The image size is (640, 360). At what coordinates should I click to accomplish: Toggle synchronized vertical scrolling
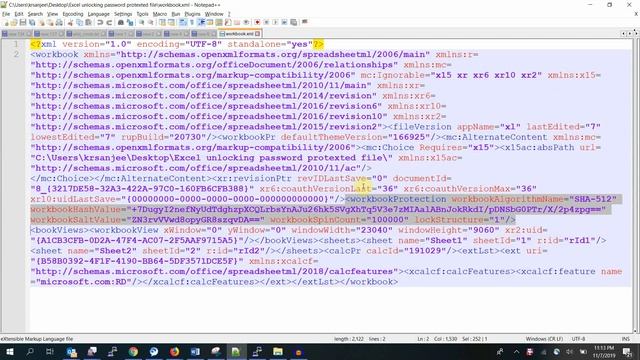162,22
